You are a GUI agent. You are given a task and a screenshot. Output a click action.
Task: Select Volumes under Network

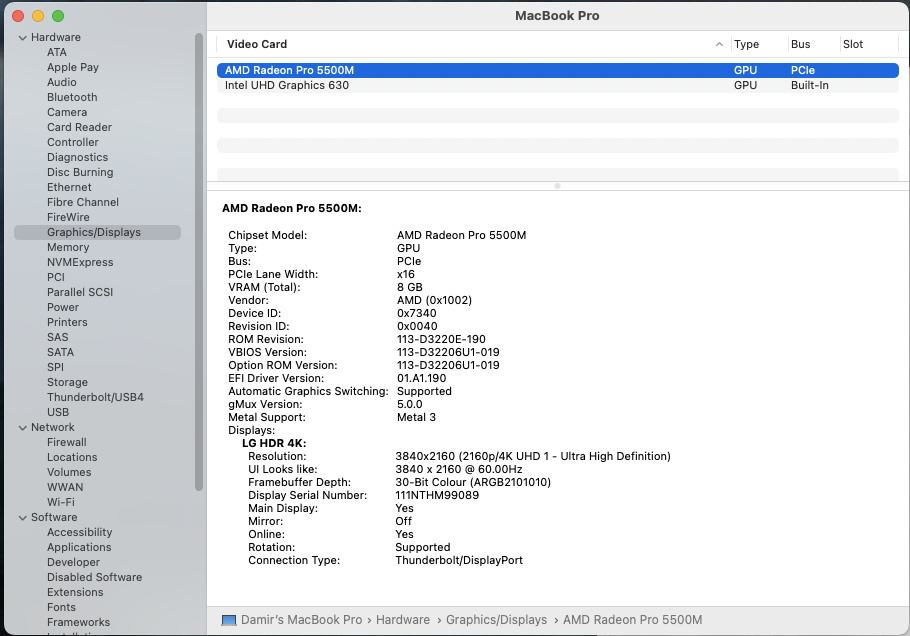69,472
